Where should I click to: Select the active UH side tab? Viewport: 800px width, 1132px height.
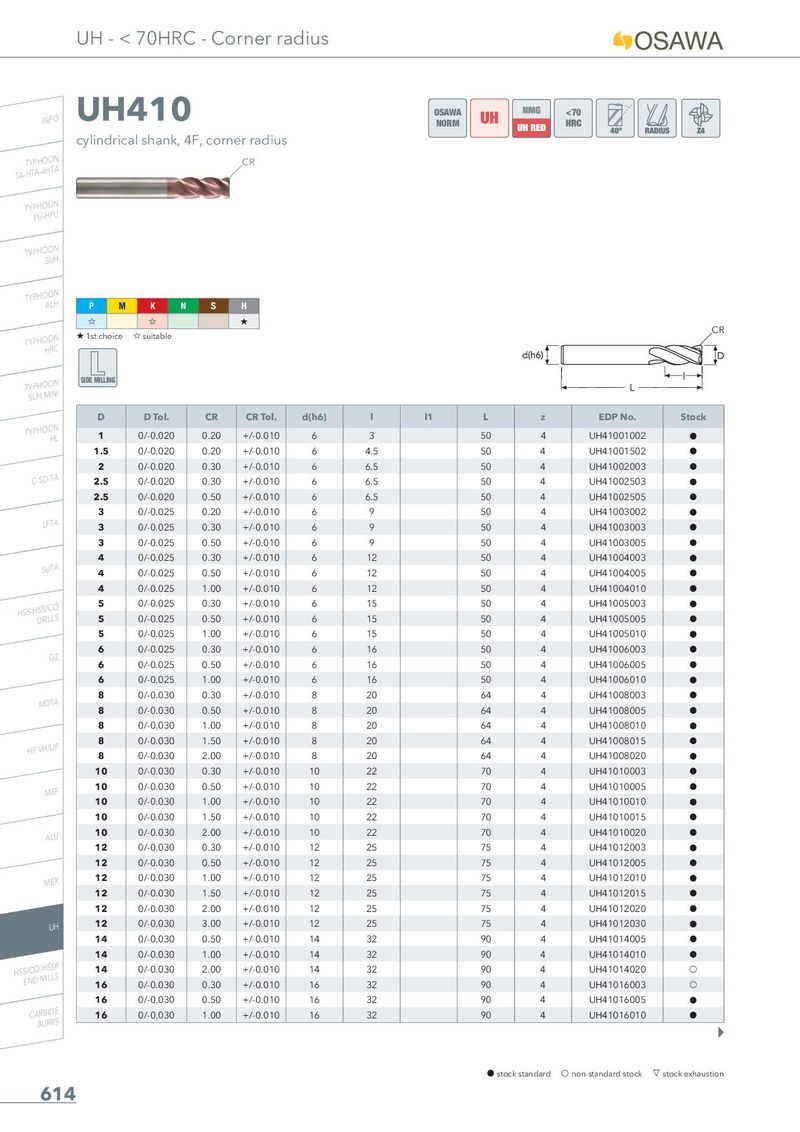click(32, 930)
